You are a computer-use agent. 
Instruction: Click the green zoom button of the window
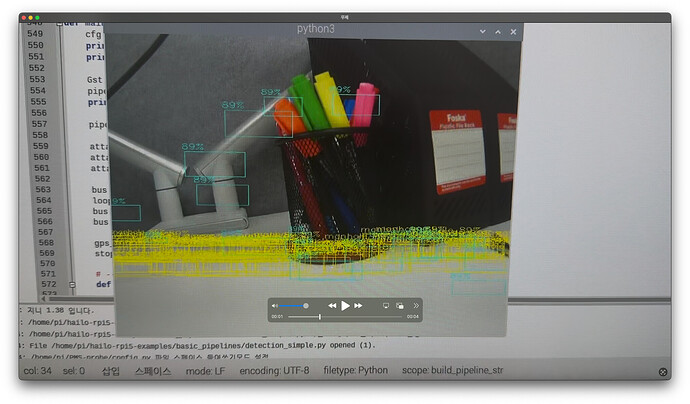(38, 18)
